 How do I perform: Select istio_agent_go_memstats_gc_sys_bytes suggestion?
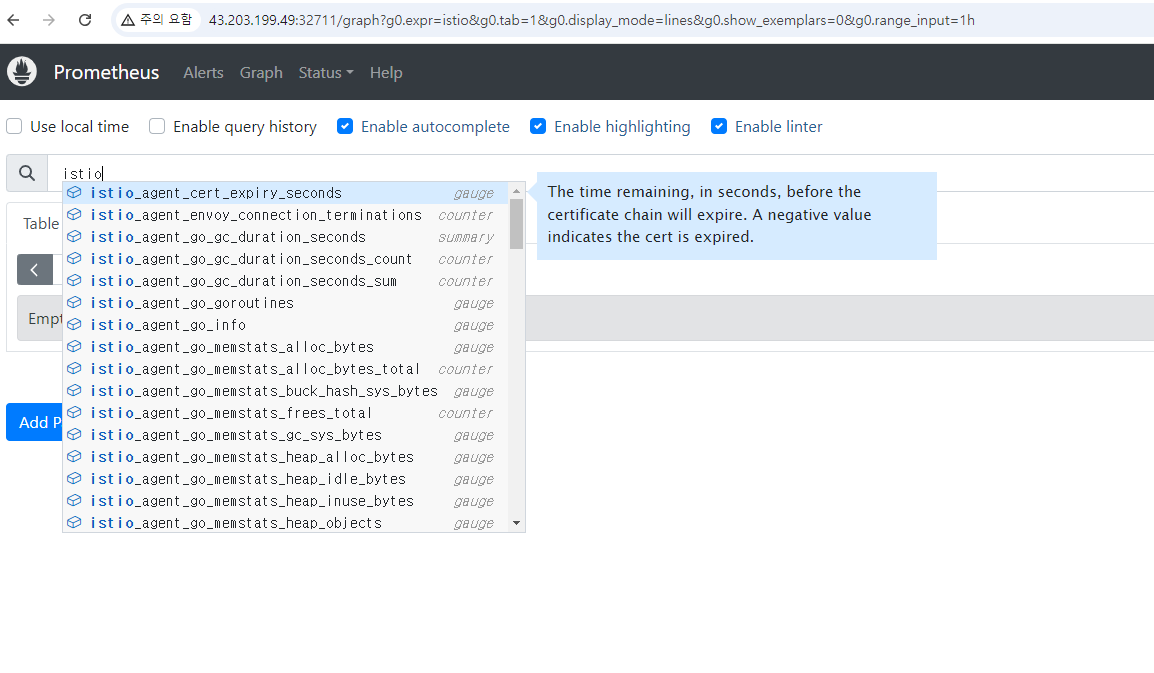286,435
